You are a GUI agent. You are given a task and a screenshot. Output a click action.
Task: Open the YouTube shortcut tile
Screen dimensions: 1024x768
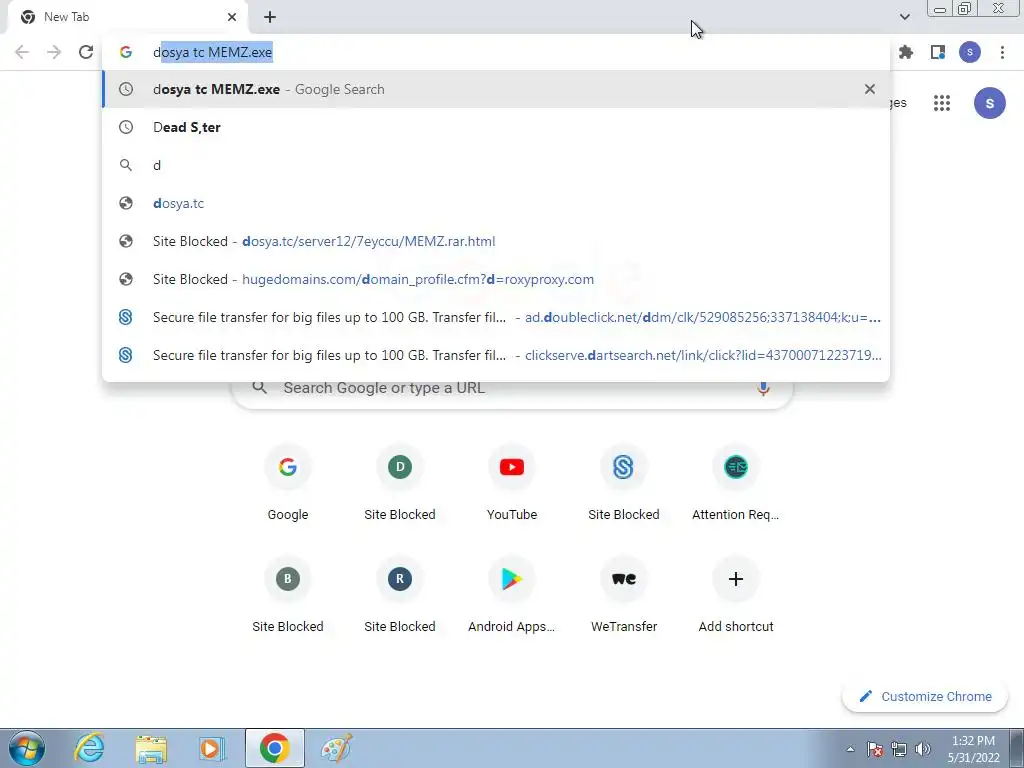[512, 484]
